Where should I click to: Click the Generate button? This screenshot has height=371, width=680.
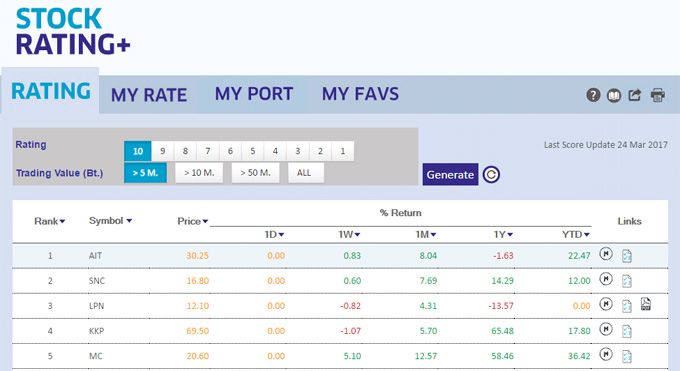pyautogui.click(x=450, y=174)
